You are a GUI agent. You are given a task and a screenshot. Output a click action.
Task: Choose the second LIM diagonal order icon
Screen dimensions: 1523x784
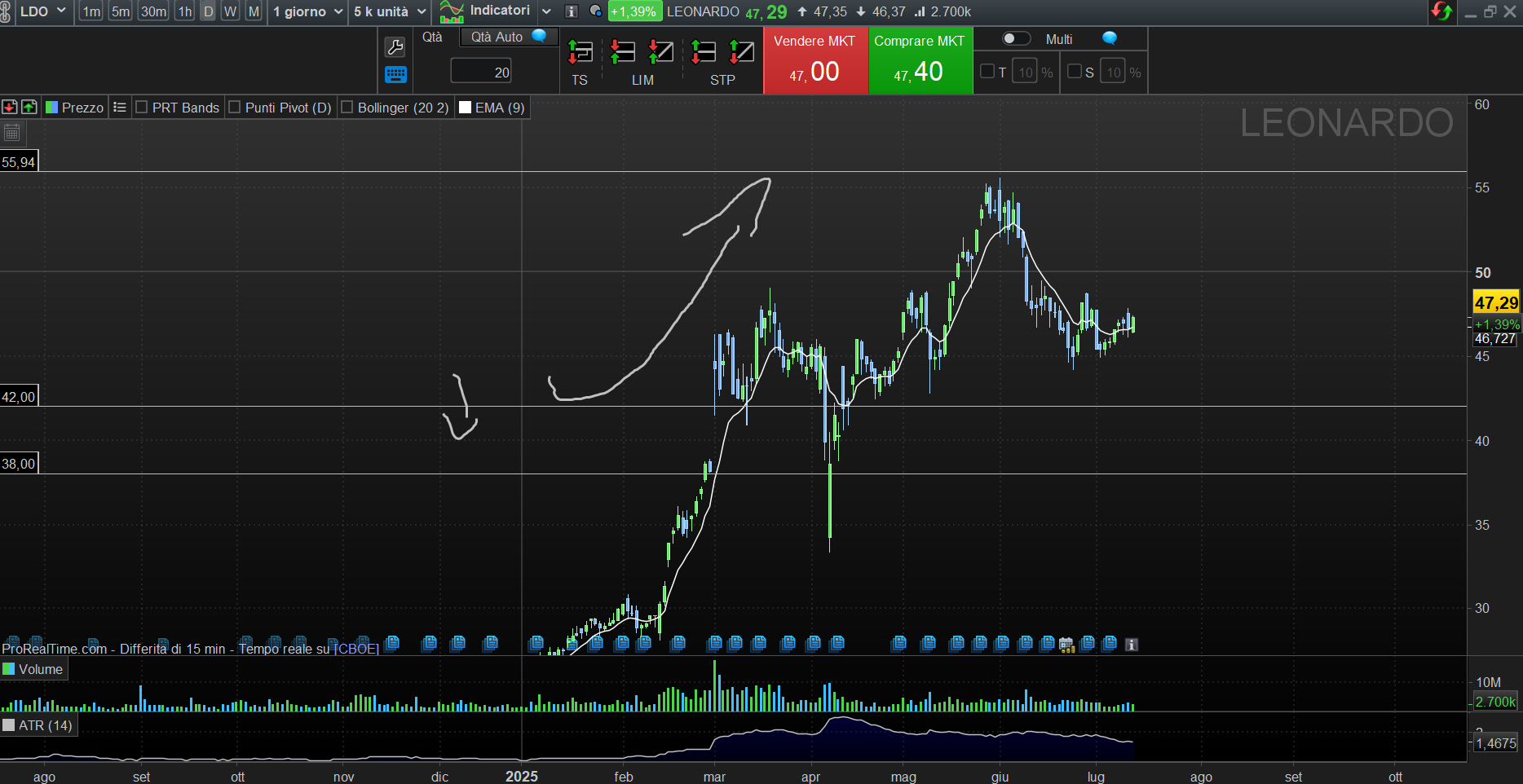[x=660, y=52]
